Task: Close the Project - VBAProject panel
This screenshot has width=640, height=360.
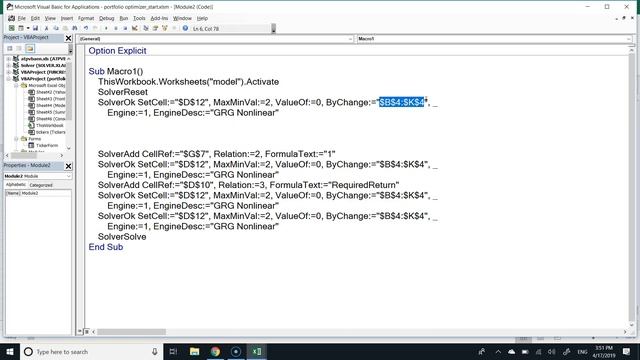Action: point(68,38)
